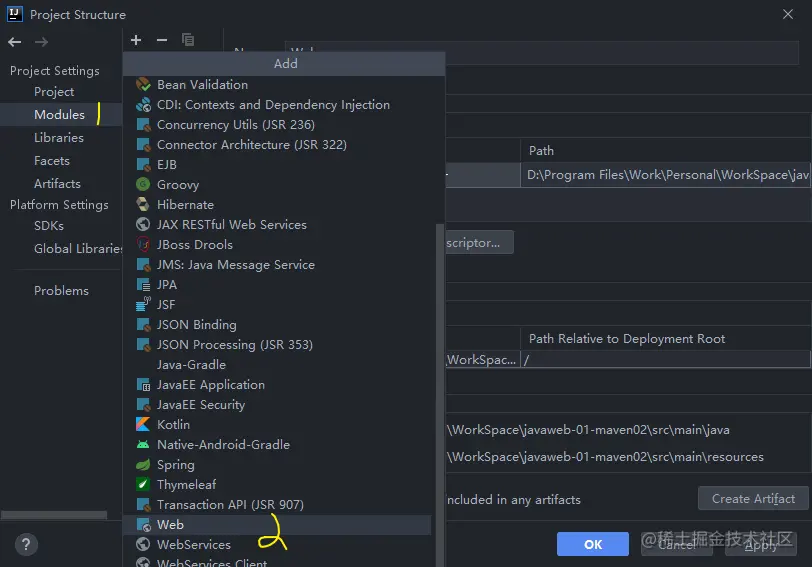Open the Libraries section
Viewport: 812px width, 567px height.
click(x=59, y=138)
